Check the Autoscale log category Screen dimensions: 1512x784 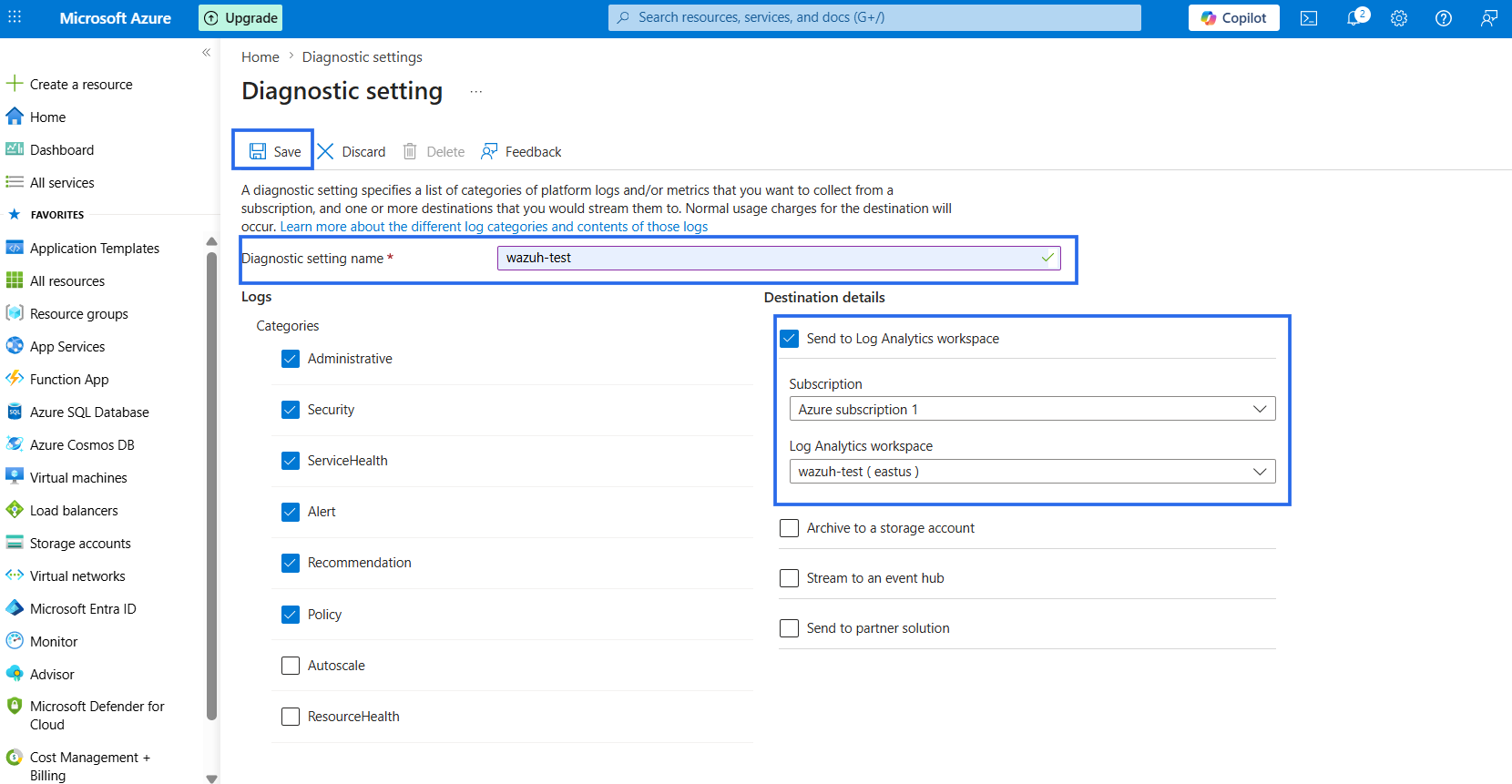[291, 666]
